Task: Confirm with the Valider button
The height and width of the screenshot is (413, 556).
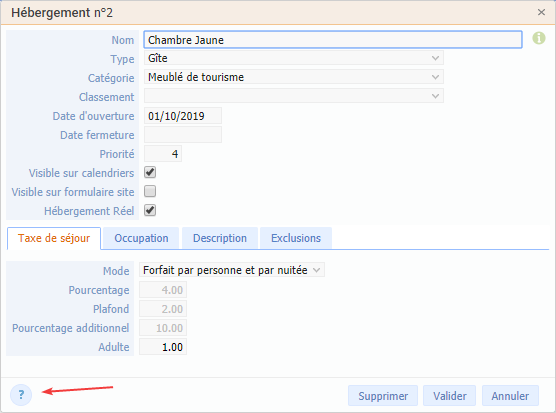Action: [x=450, y=396]
